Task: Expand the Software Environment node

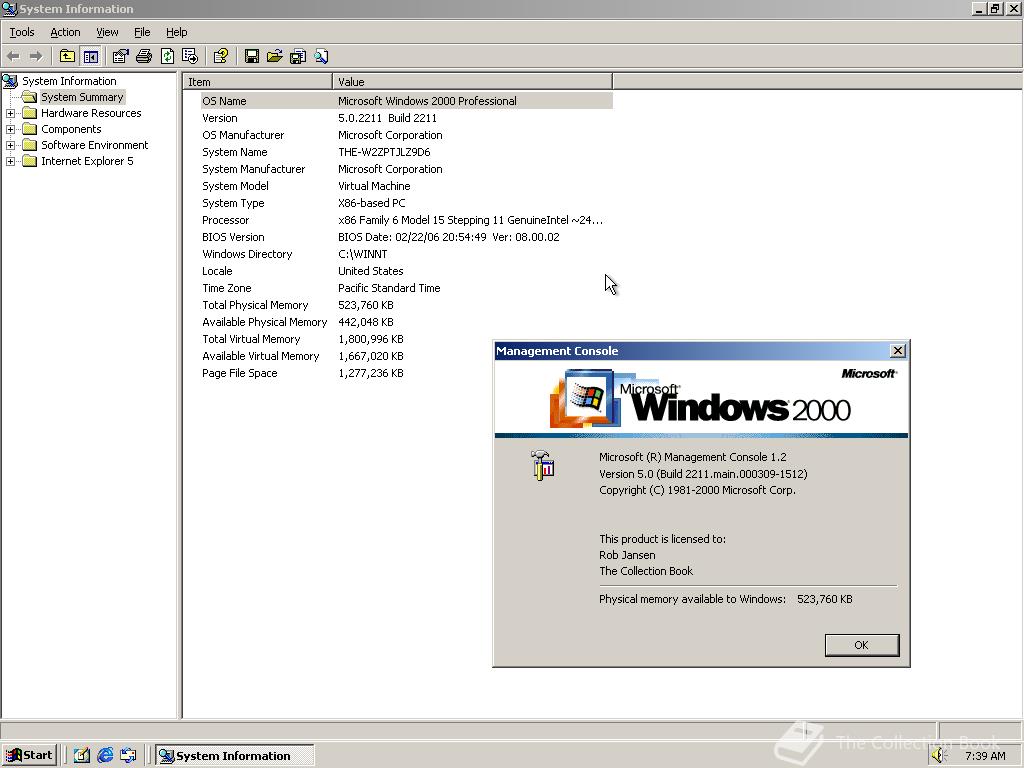Action: 10,146
